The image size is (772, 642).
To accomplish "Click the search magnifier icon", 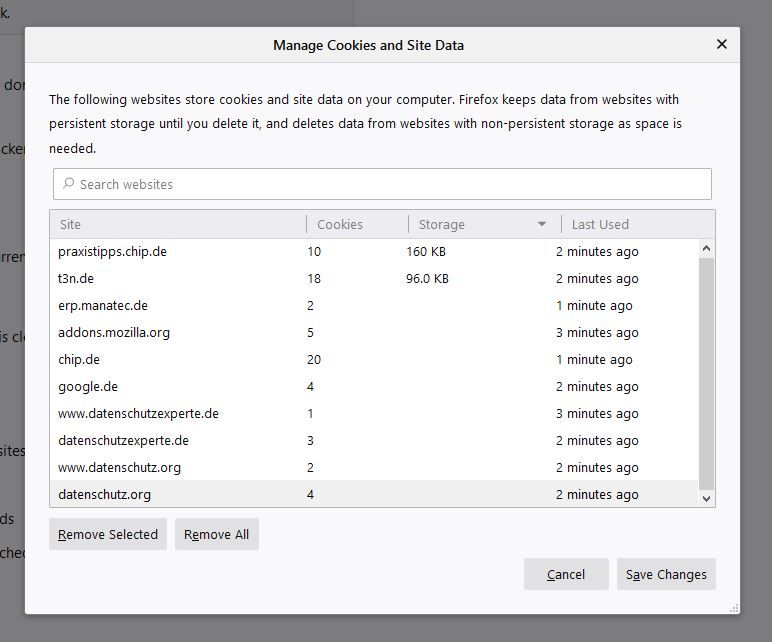I will 68,184.
